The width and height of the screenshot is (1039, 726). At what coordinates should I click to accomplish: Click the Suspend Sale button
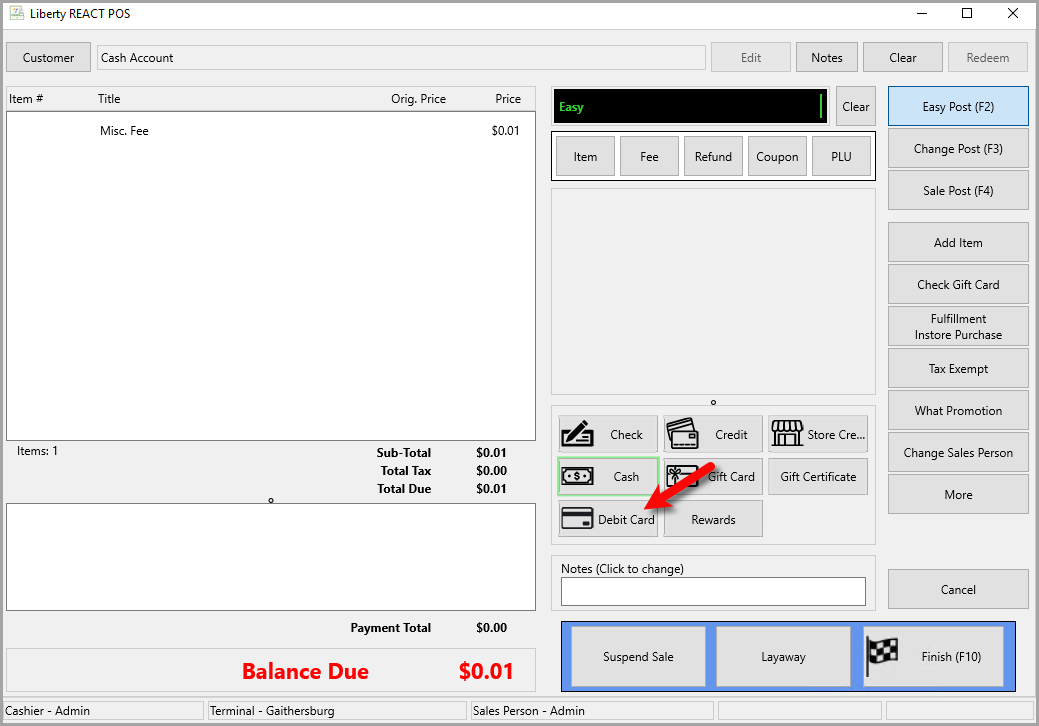pyautogui.click(x=638, y=656)
